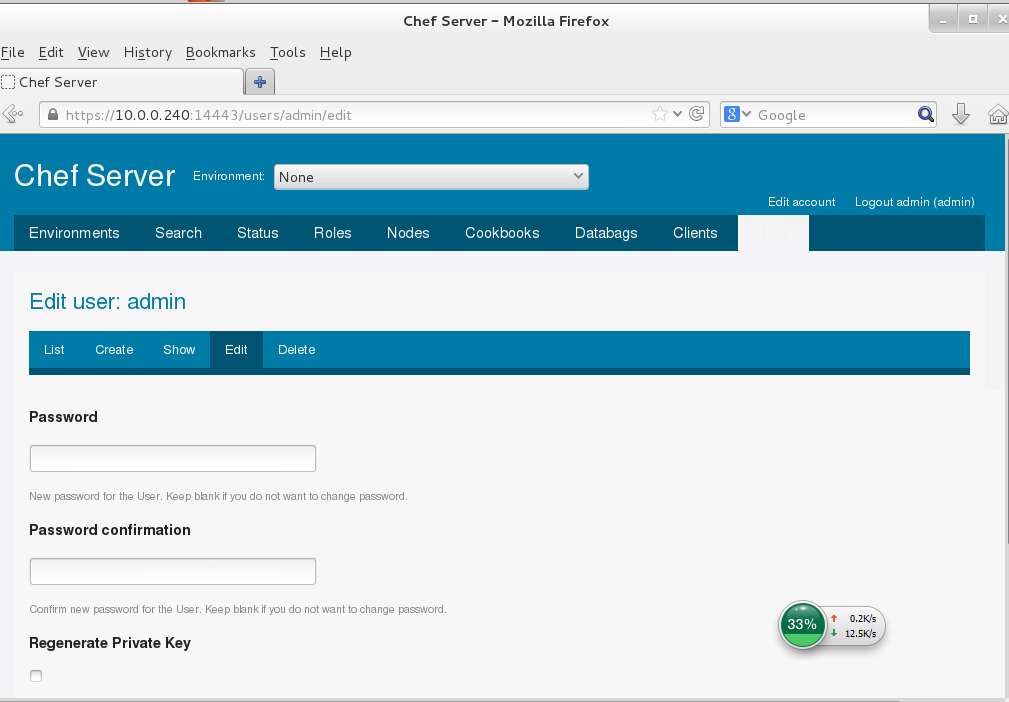Select the Edit sub-tab
Image resolution: width=1009 pixels, height=702 pixels.
coord(236,350)
